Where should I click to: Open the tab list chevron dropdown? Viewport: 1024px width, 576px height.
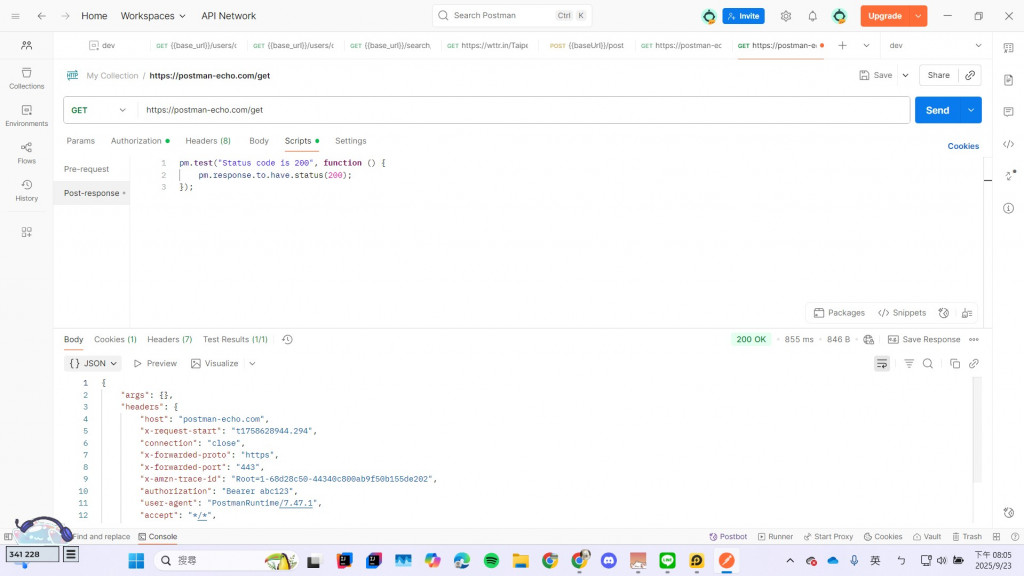(866, 45)
